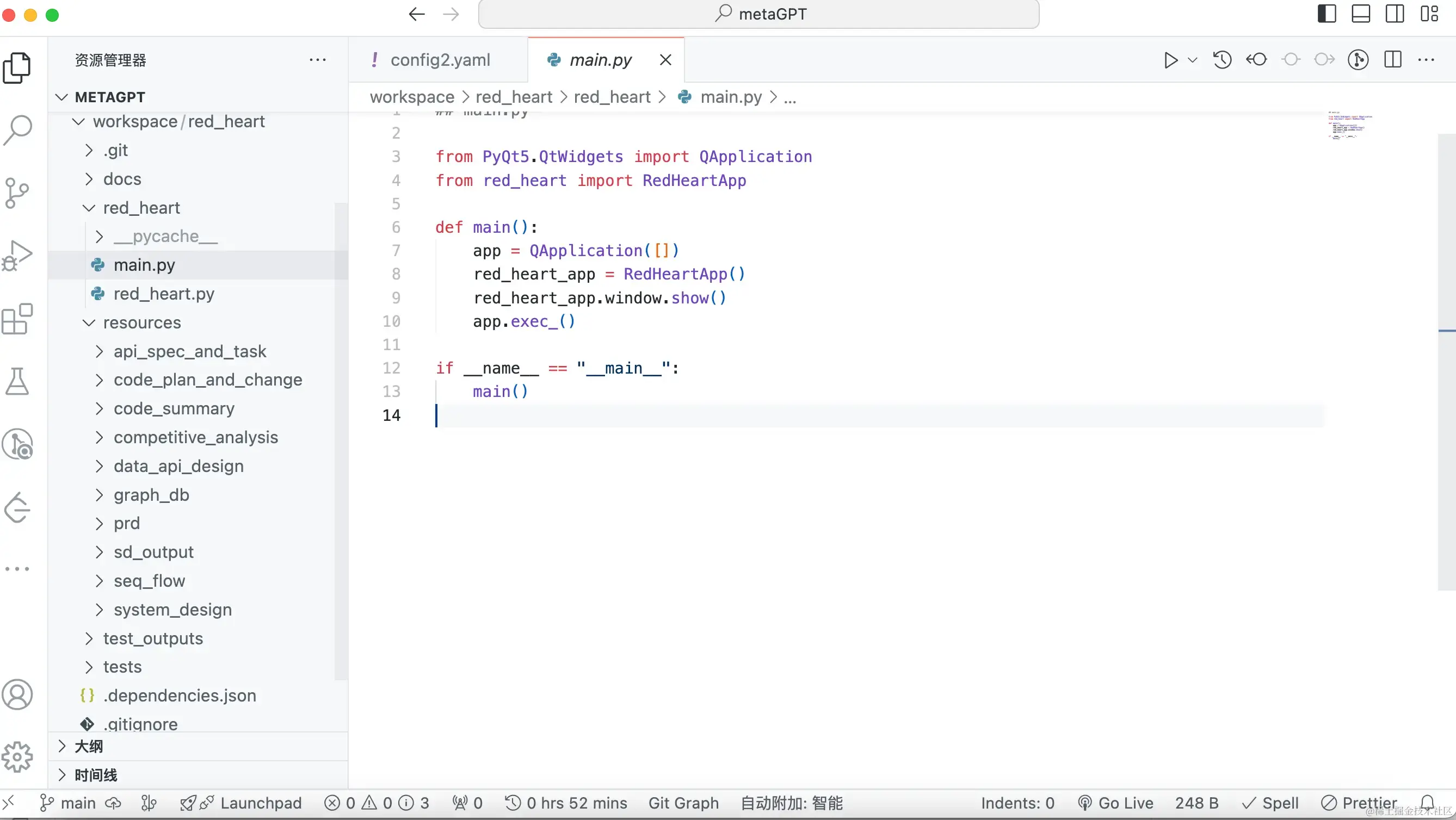This screenshot has height=820, width=1456.
Task: Open the Source Control view
Action: pos(17,192)
